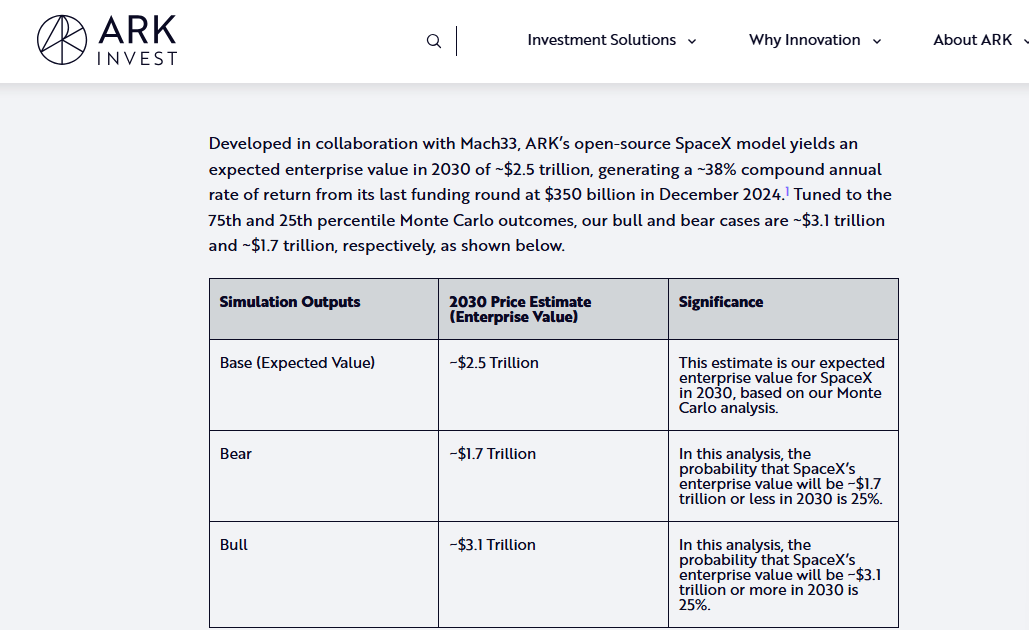Expand the chevron beside Why Innovation
Screen dimensions: 1029x630
[x=877, y=41]
